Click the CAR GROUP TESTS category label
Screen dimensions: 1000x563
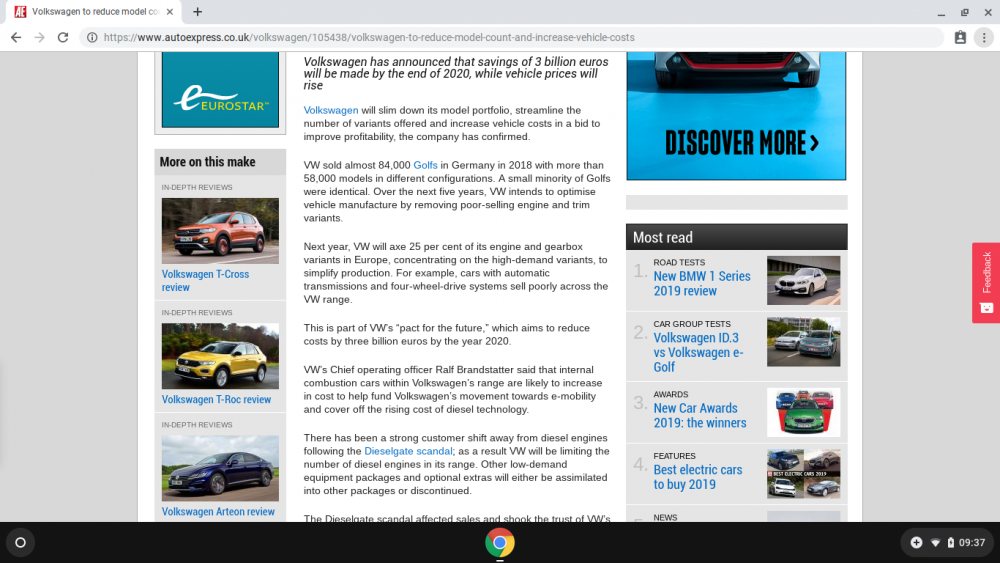click(692, 325)
